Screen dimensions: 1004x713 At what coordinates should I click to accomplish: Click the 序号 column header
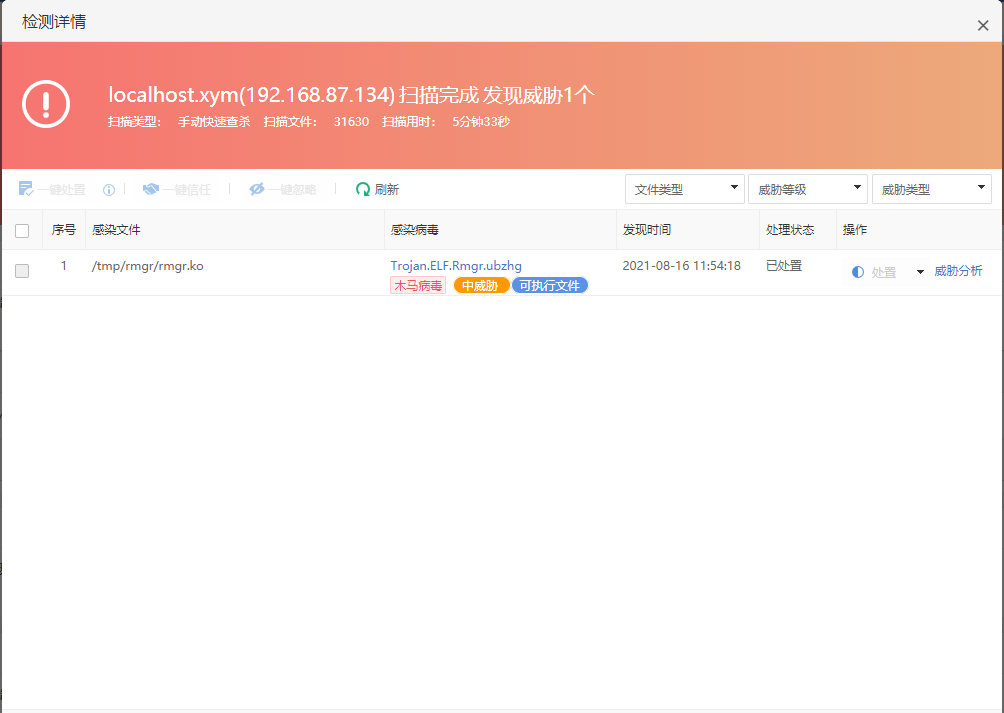coord(63,230)
